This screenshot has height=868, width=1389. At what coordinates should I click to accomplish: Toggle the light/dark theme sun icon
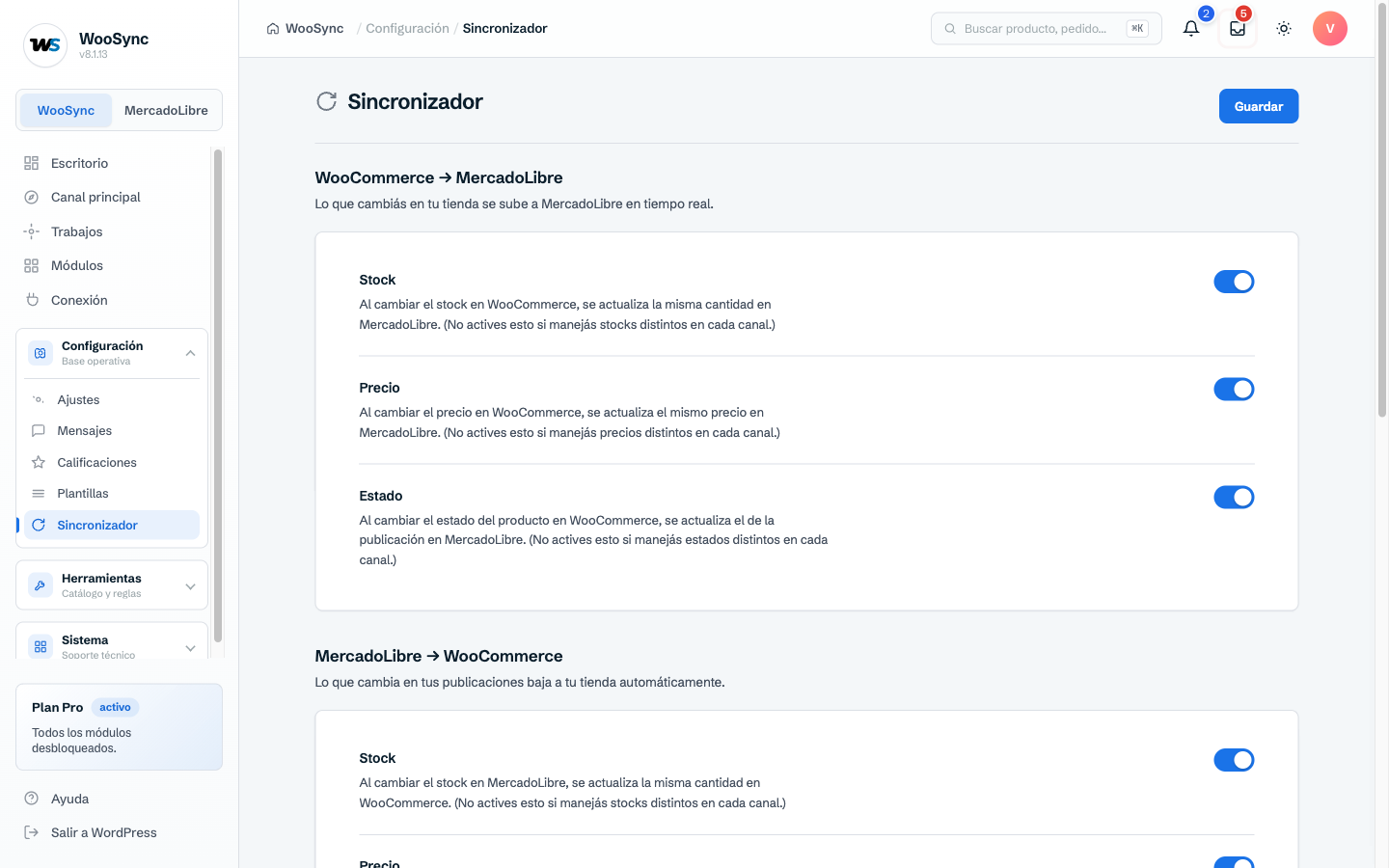[1284, 29]
